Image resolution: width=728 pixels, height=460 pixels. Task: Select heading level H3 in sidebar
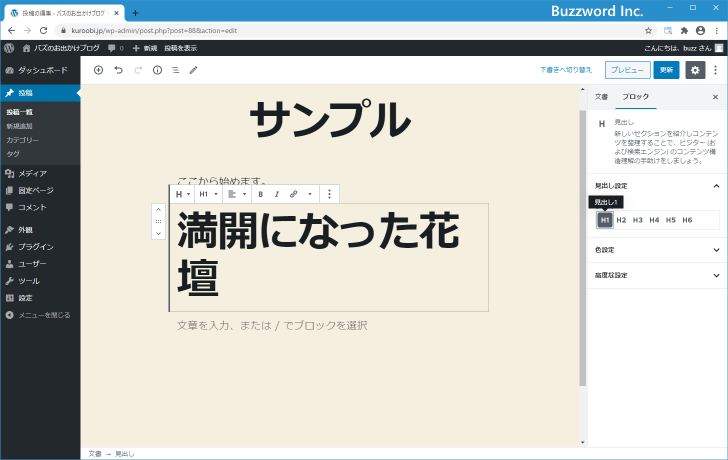(x=637, y=220)
